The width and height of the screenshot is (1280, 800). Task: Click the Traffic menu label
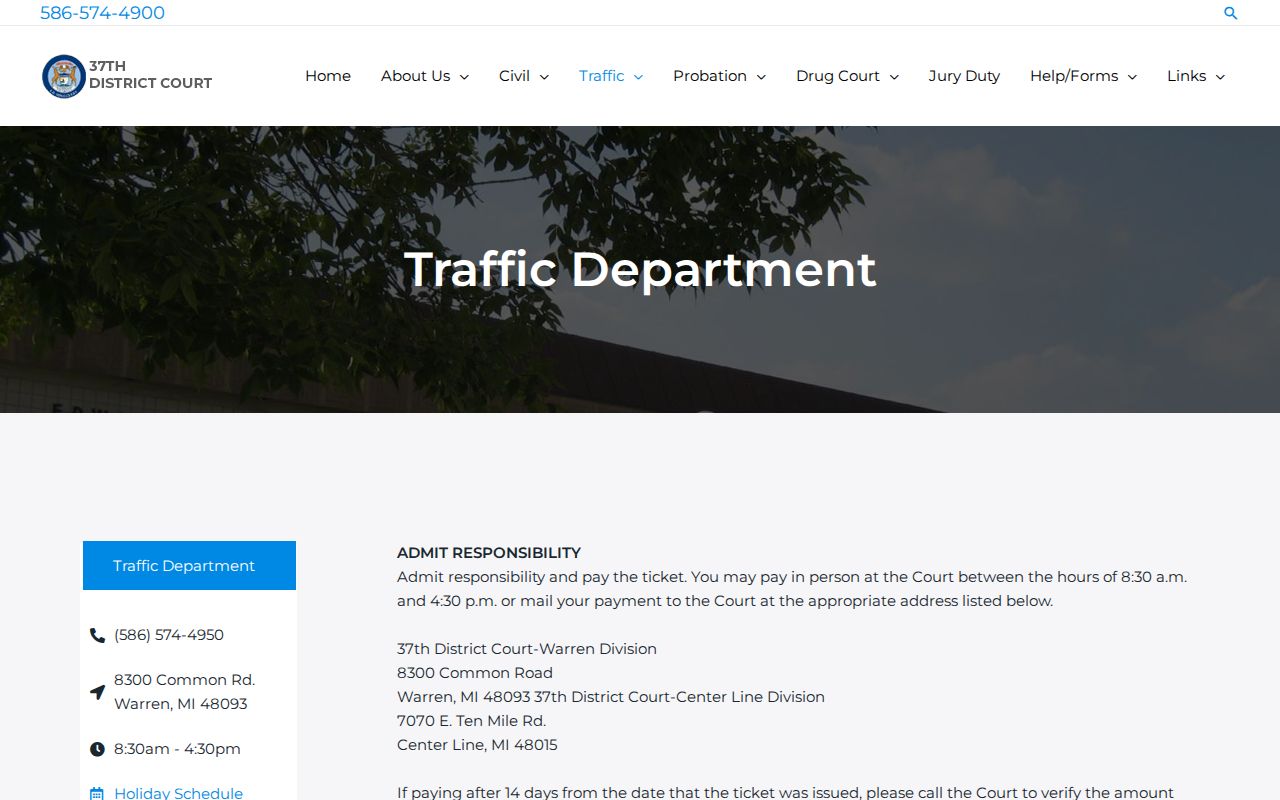(x=601, y=76)
